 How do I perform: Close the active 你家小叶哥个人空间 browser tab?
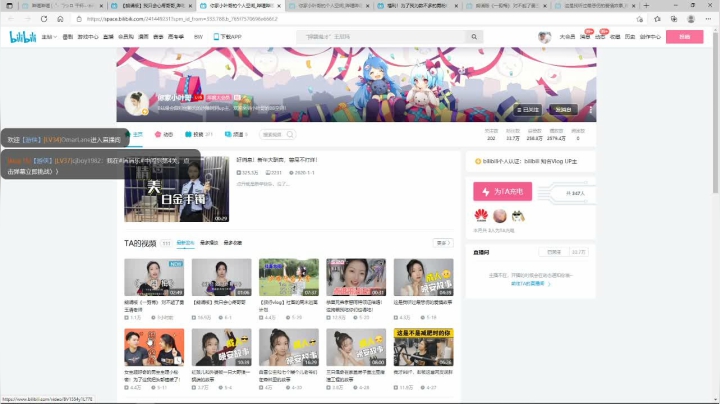click(279, 6)
